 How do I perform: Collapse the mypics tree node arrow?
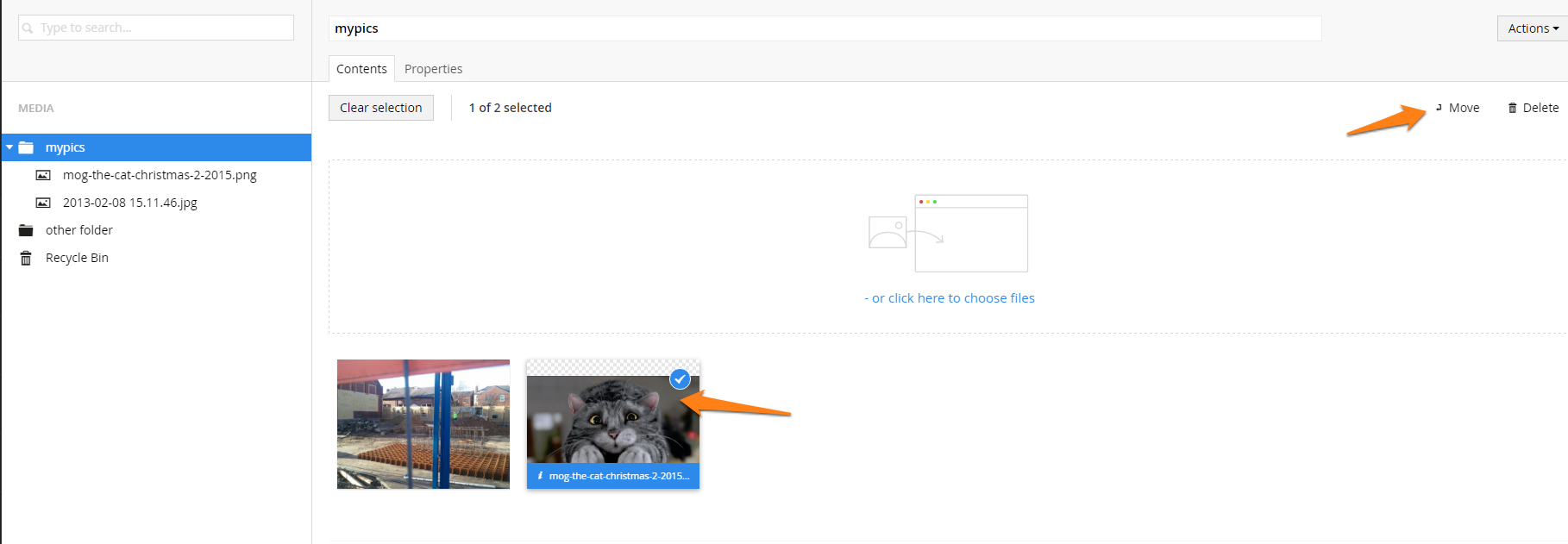(9, 147)
